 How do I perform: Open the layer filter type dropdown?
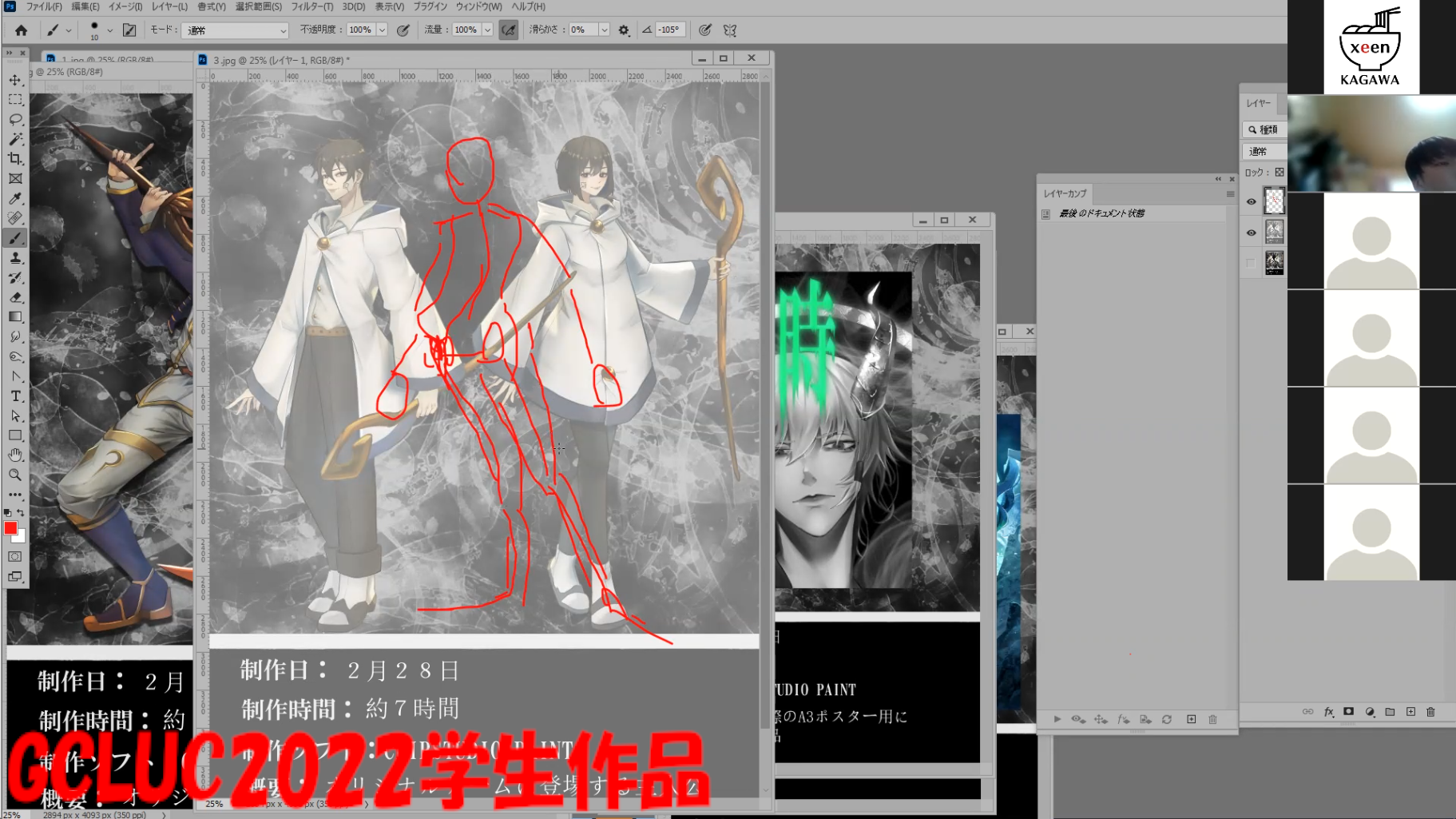click(x=1264, y=129)
